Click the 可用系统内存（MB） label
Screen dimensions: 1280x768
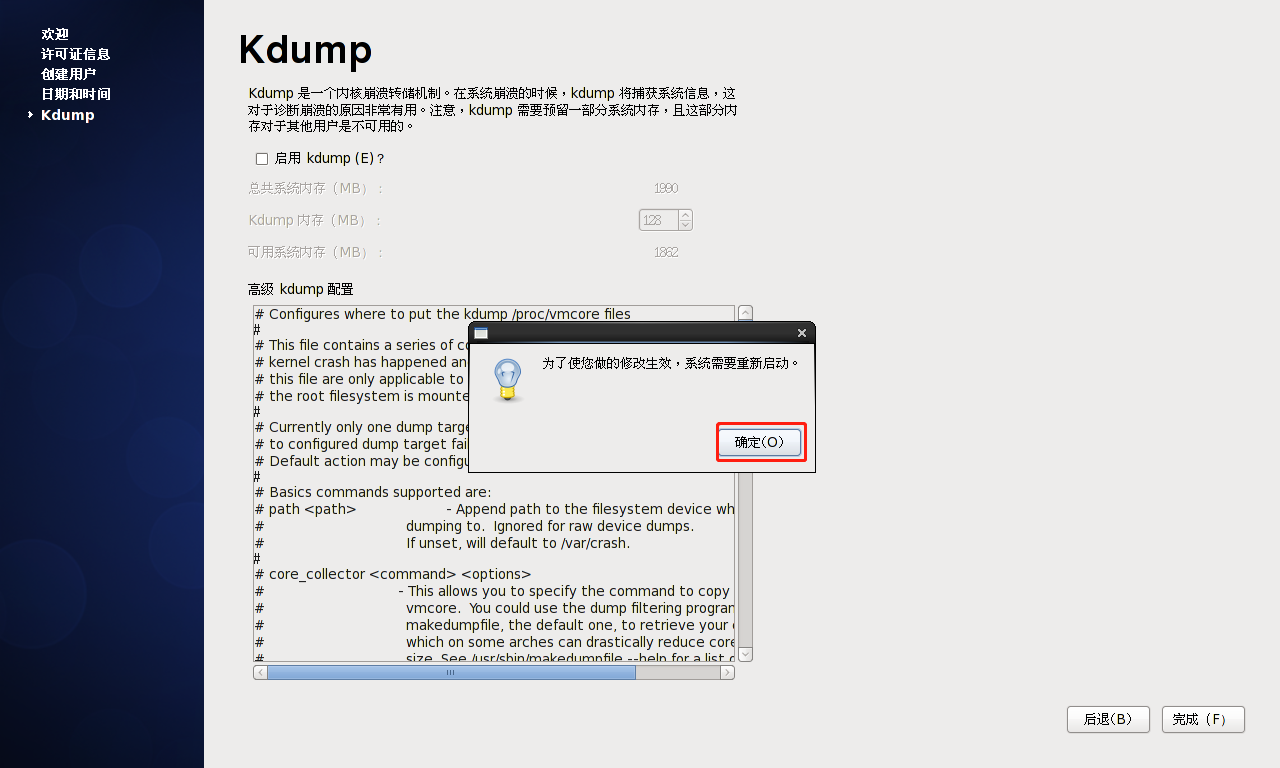tap(316, 252)
